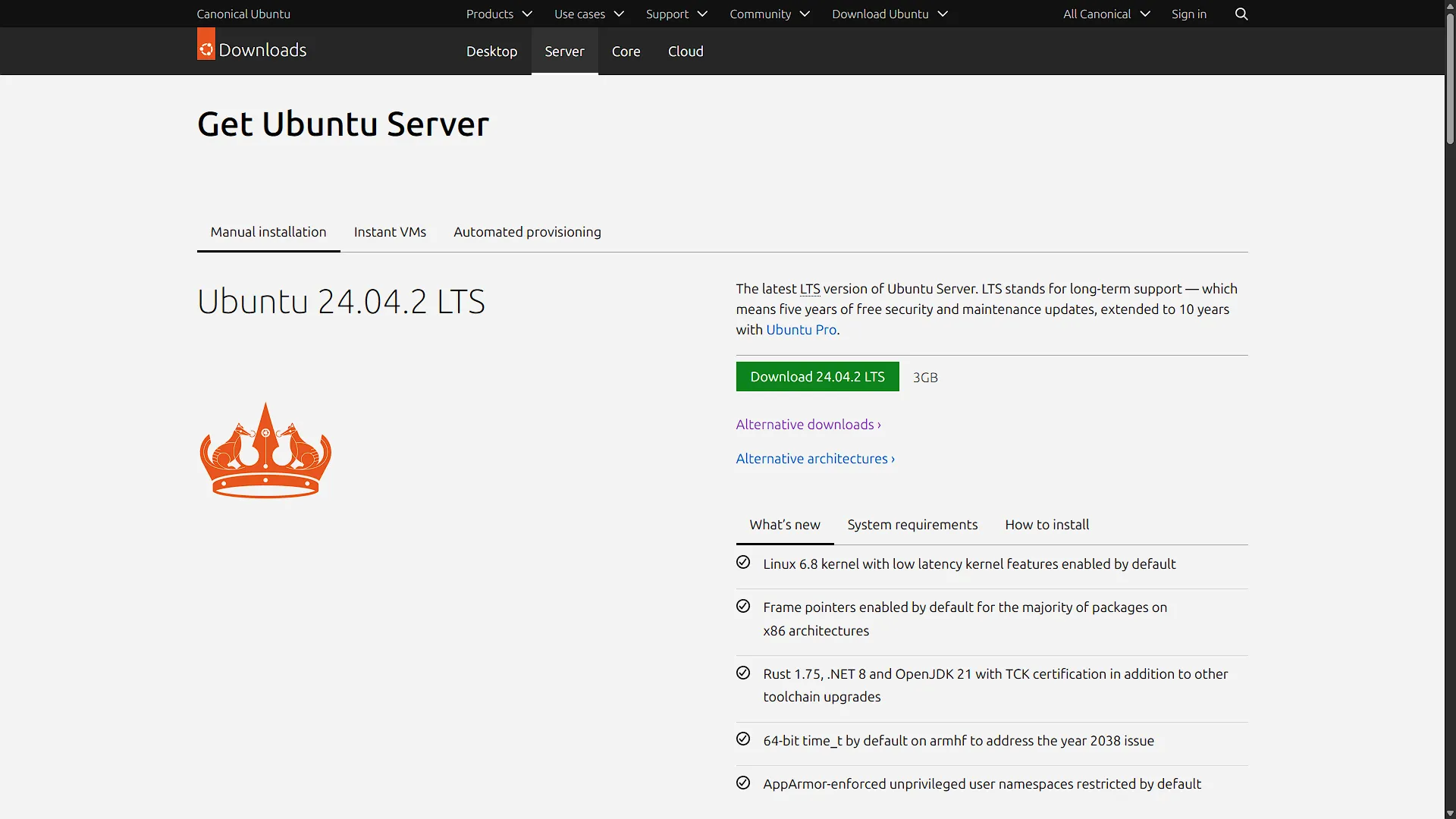Screen dimensions: 1456x819
Task: Click the search magnifier icon
Action: tap(1241, 14)
